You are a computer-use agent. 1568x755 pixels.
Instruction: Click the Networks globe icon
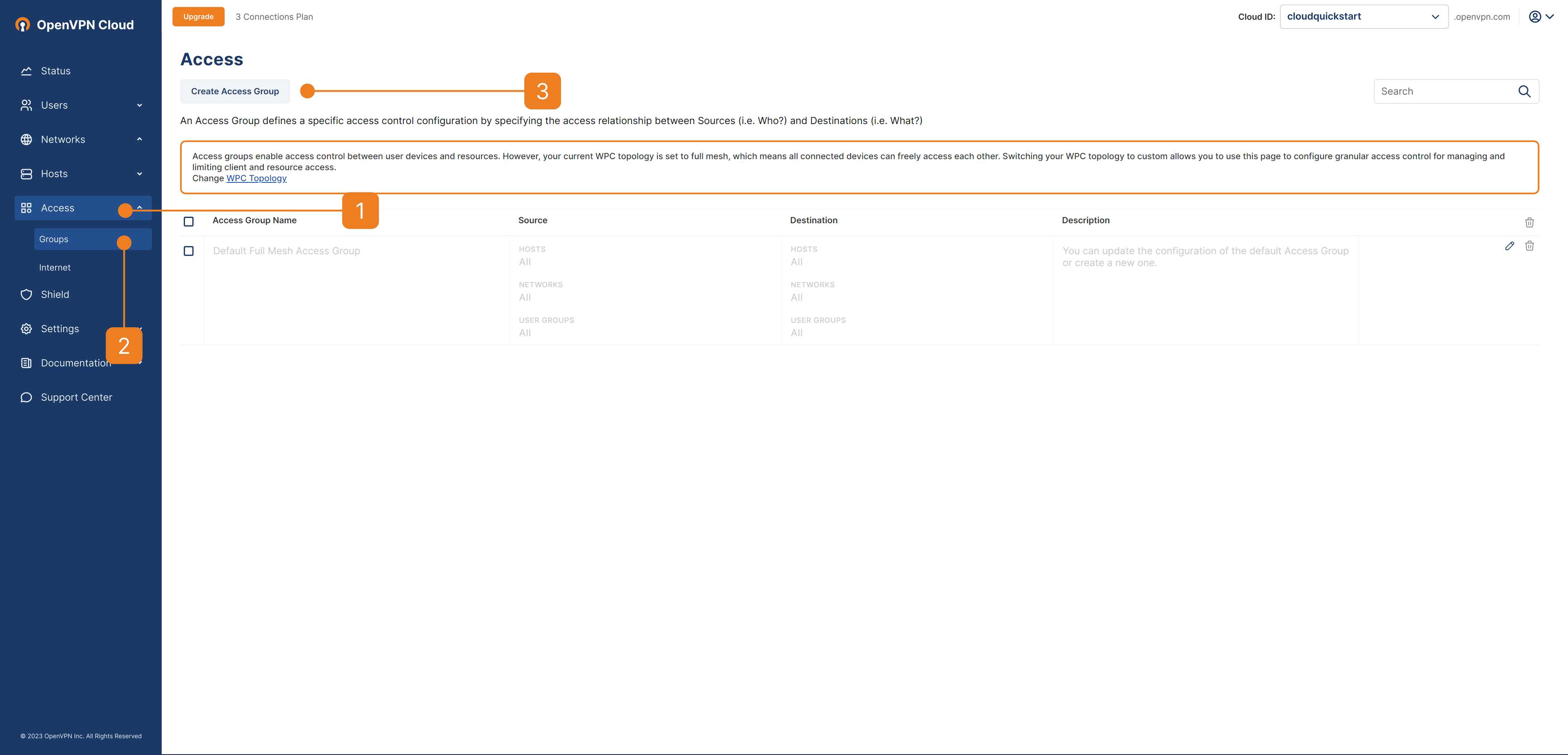pyautogui.click(x=26, y=139)
